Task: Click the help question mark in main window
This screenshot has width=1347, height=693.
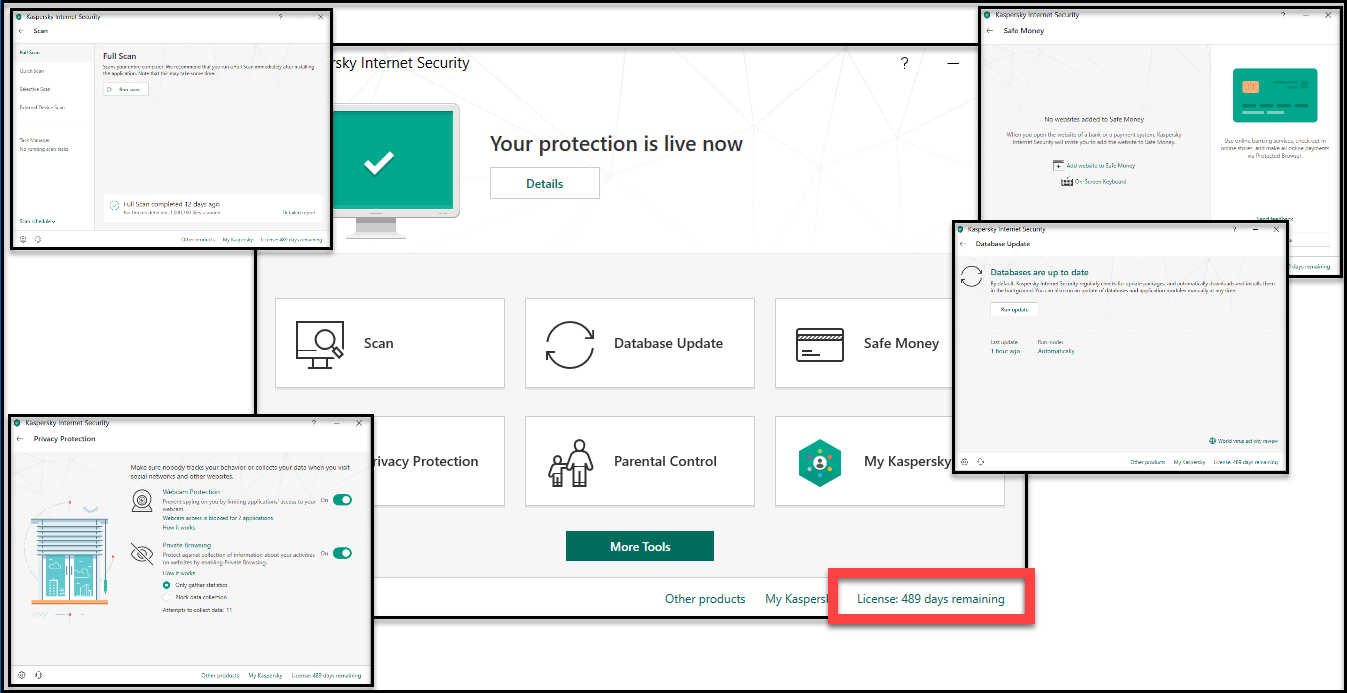Action: 905,63
